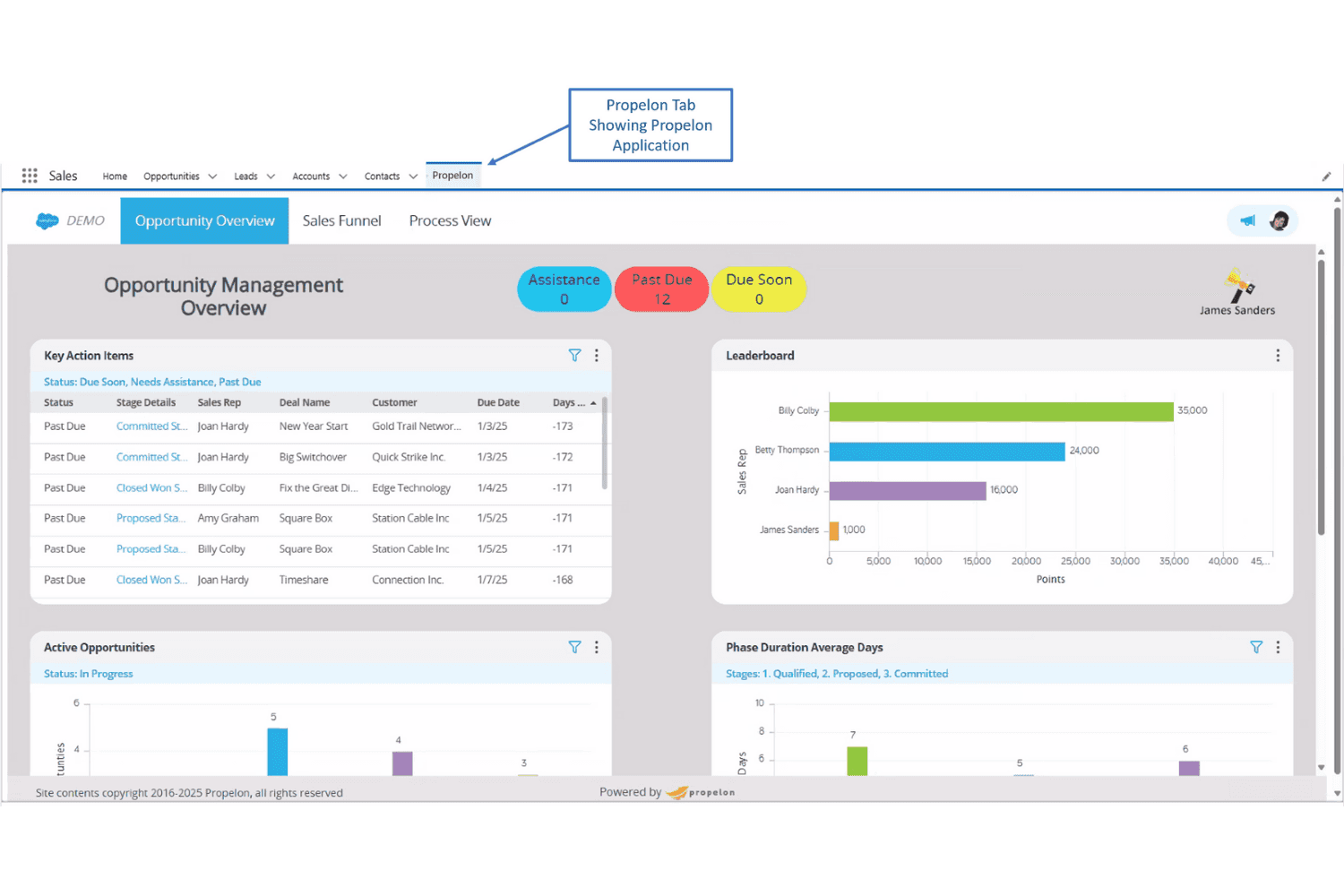Click the Key Action Items table scrollbar

coord(605,443)
